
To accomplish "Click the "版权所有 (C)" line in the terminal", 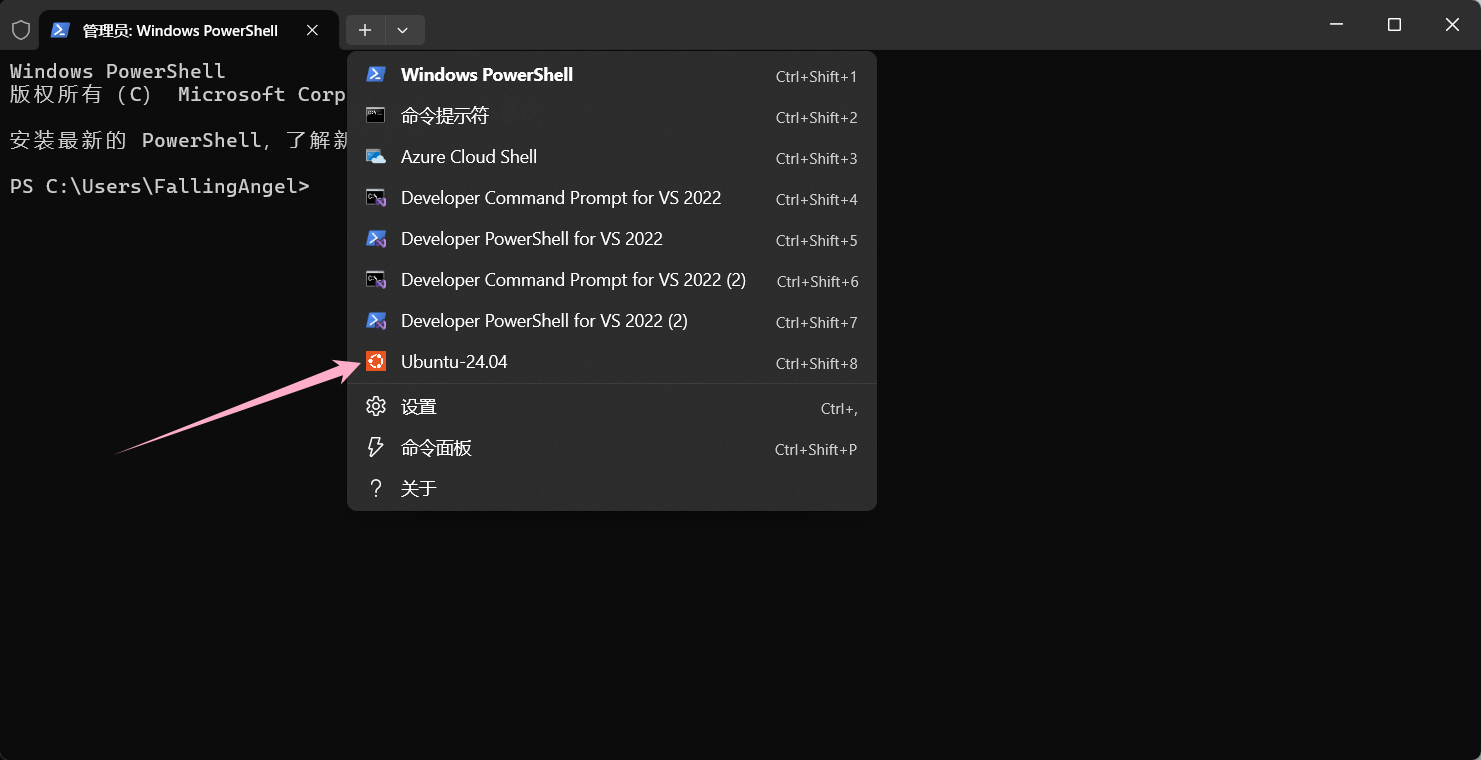I will click(177, 95).
